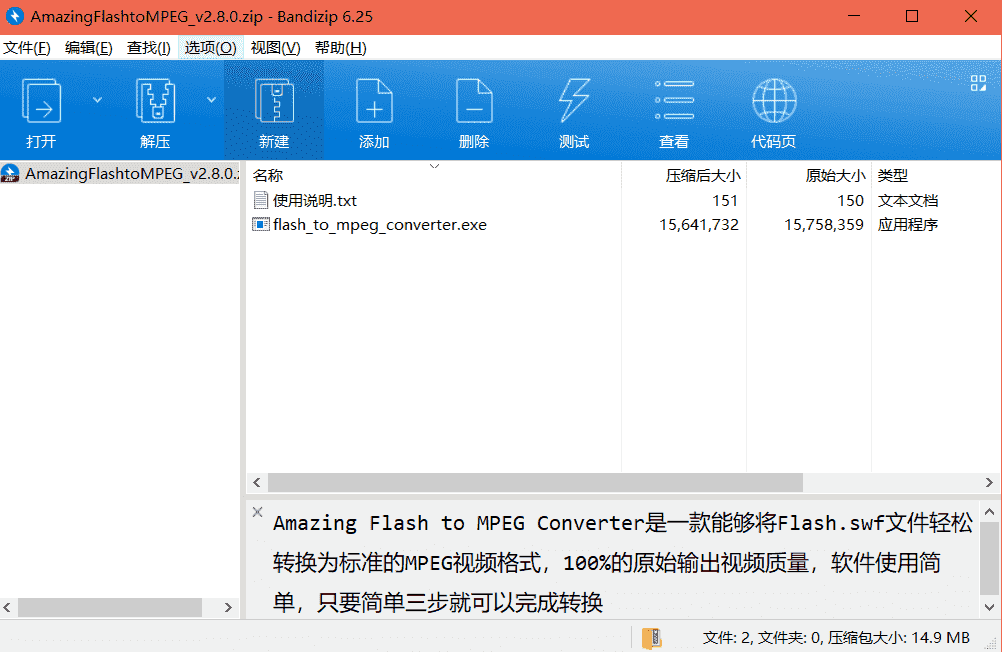Click the Add (添加) file icon
The height and width of the screenshot is (652, 1002).
coord(374,101)
